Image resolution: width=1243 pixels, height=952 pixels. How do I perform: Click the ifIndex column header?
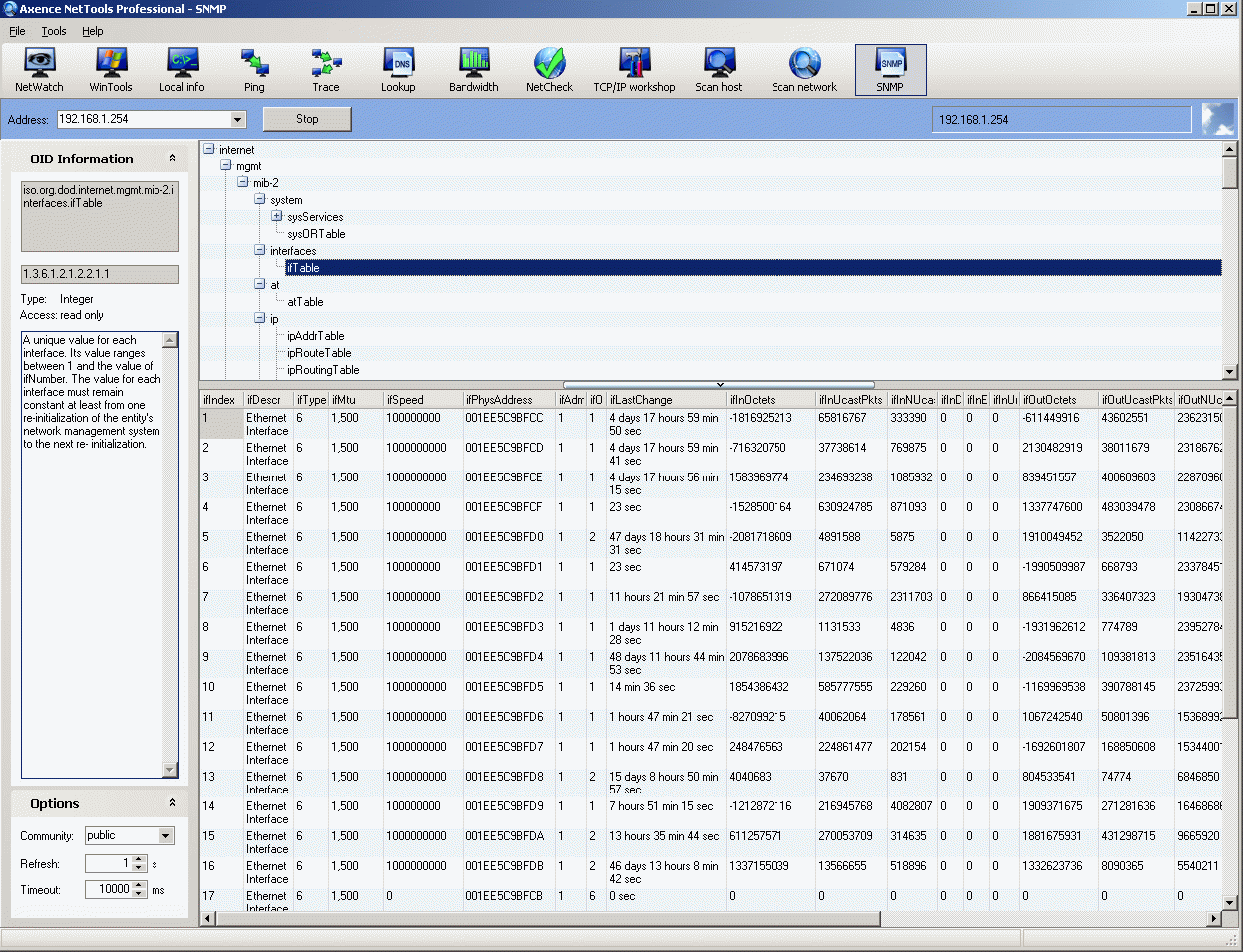pos(221,400)
